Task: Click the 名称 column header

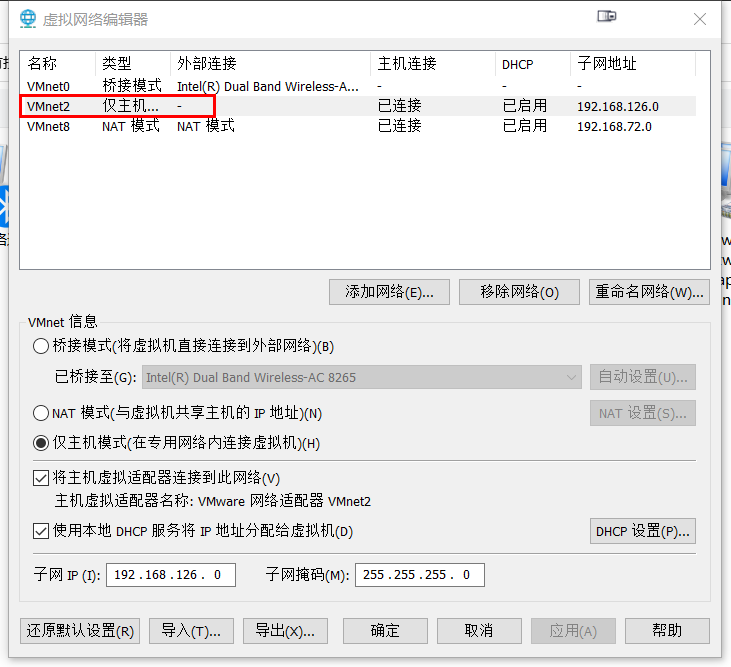Action: (x=58, y=63)
